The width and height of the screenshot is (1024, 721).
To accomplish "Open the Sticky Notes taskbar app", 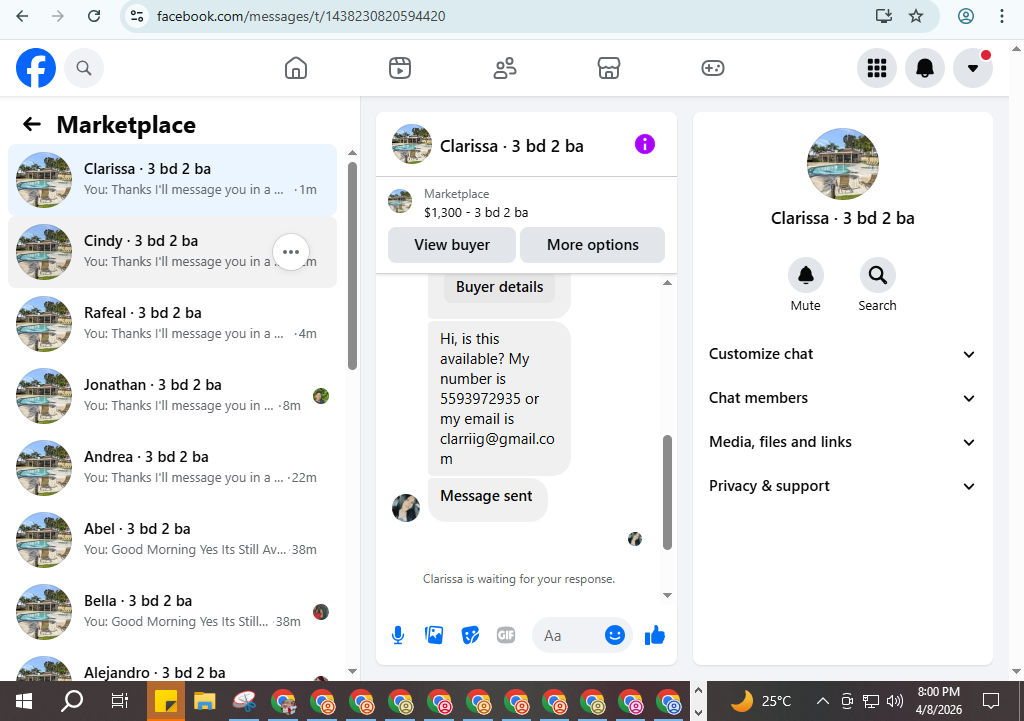I will pos(166,701).
